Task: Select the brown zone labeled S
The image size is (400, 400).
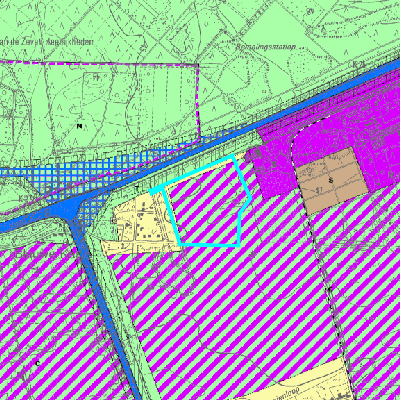Action: click(x=331, y=180)
